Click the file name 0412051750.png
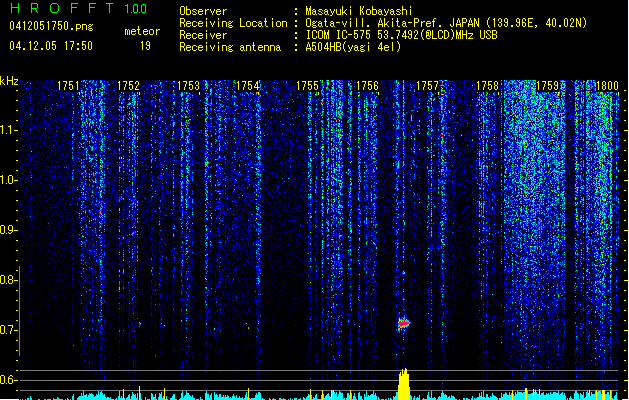The height and width of the screenshot is (400, 629). pyautogui.click(x=51, y=26)
